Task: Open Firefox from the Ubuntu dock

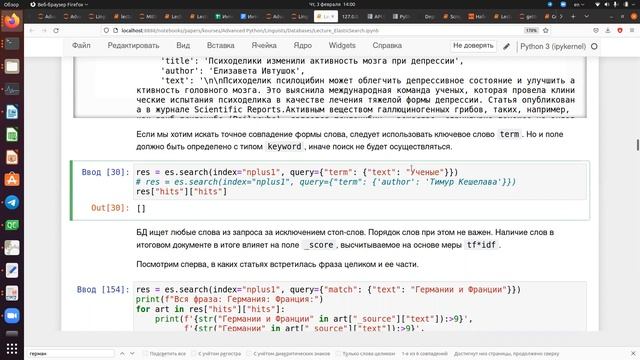Action: point(12,20)
